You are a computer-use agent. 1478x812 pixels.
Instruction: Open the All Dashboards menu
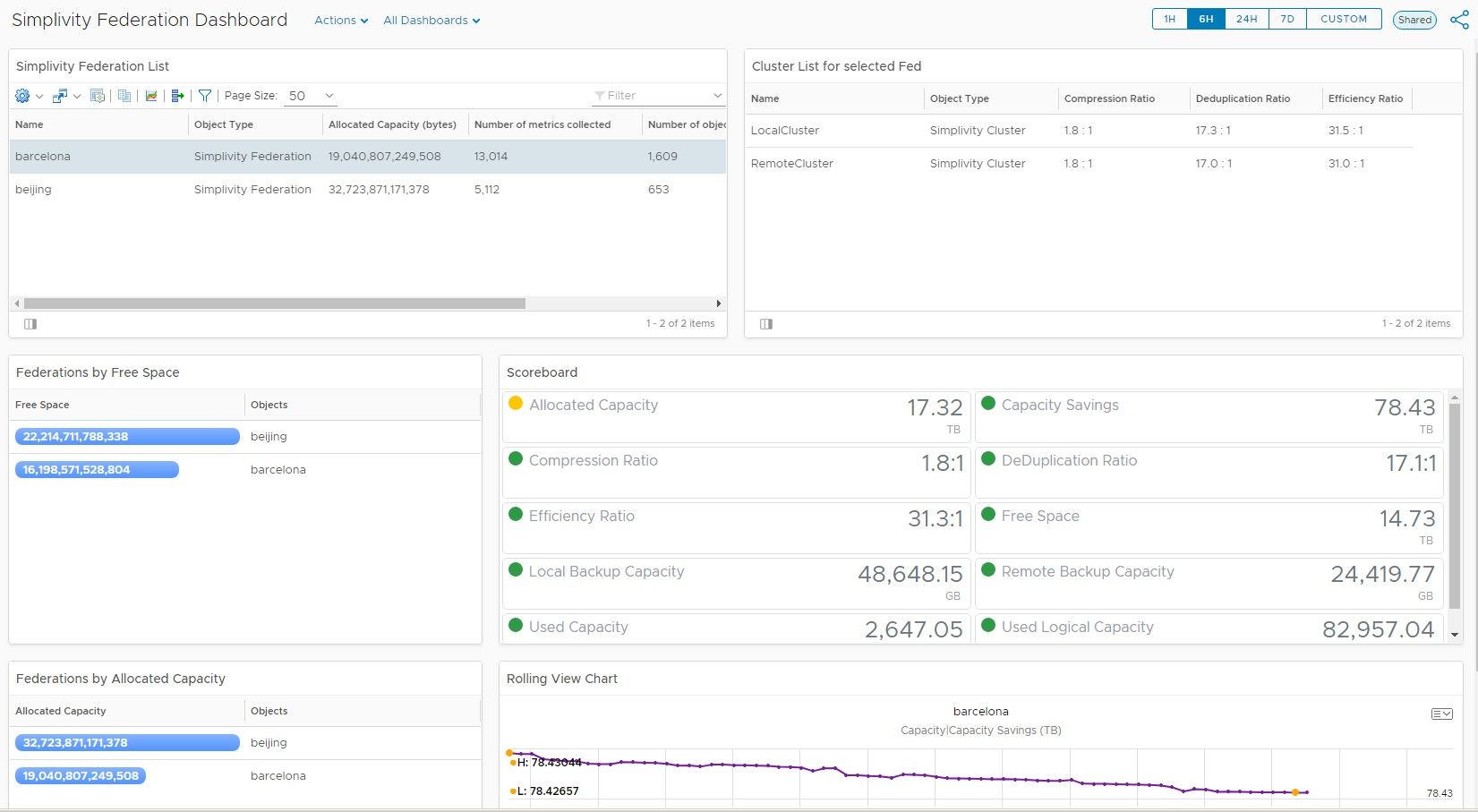coord(431,20)
